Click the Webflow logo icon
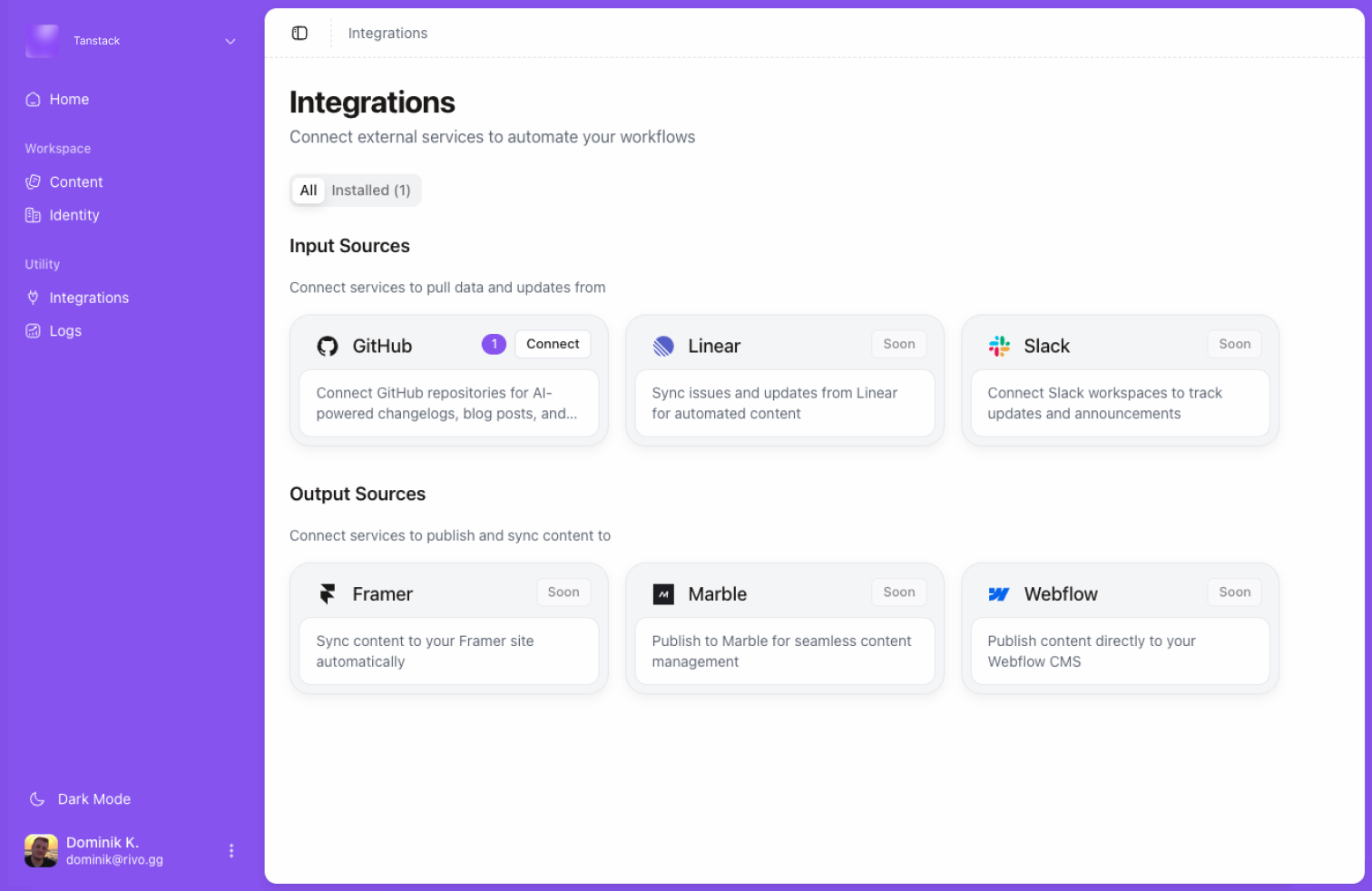The image size is (1372, 891). [999, 594]
